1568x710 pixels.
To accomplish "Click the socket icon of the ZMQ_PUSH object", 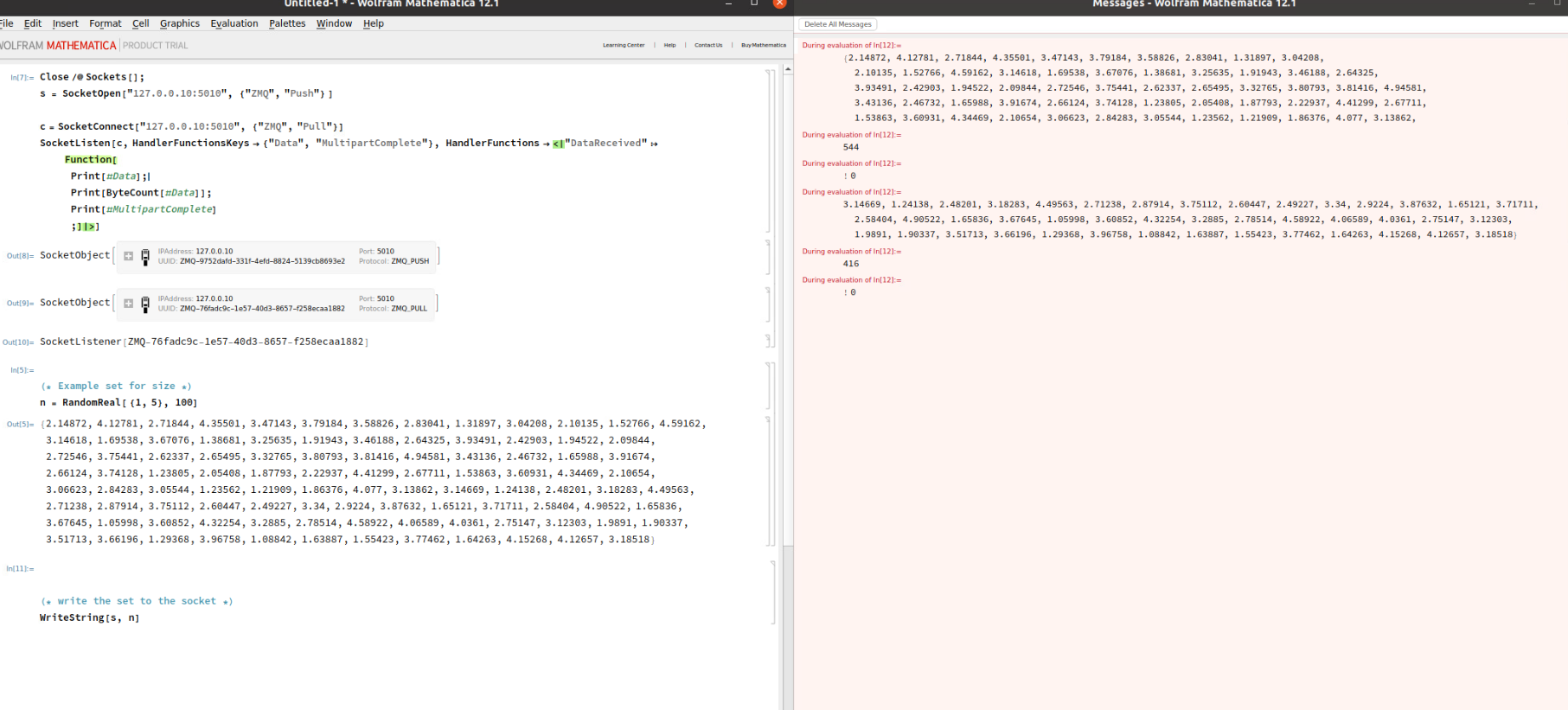I will pos(145,257).
